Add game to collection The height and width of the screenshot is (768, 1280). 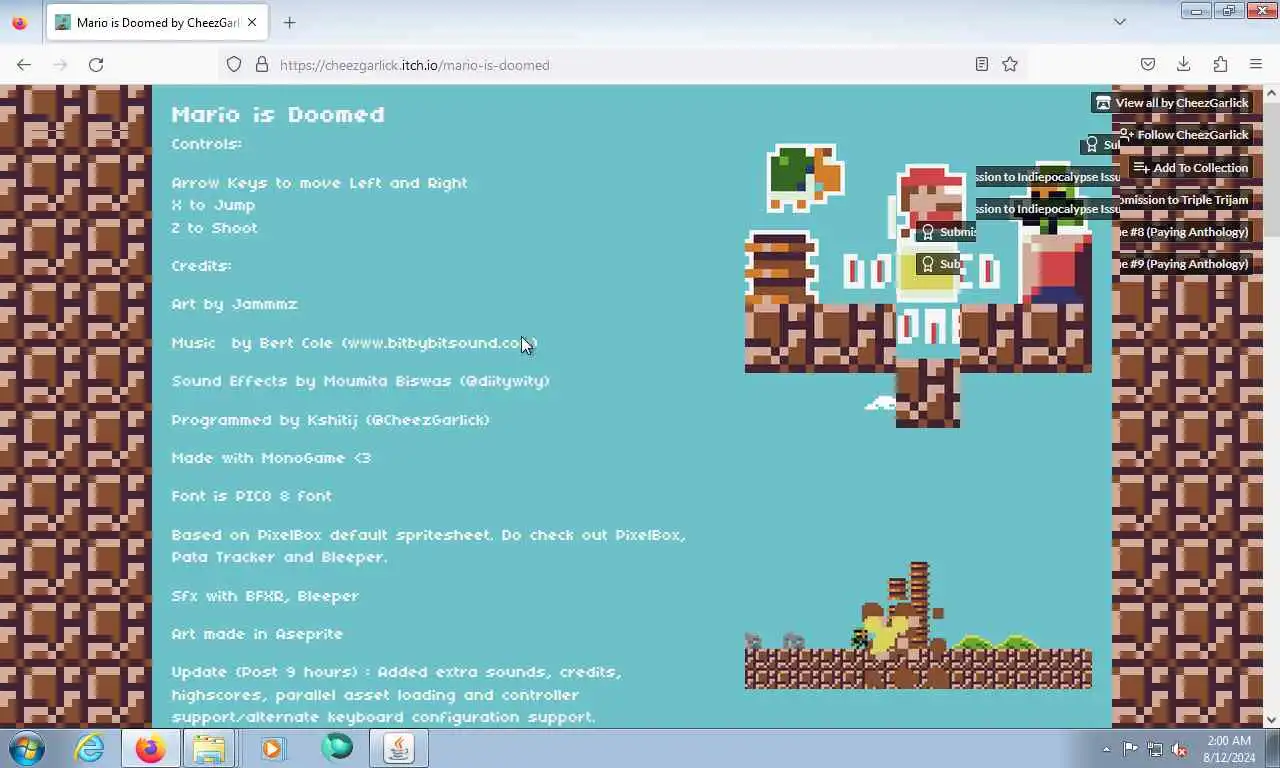[1190, 167]
